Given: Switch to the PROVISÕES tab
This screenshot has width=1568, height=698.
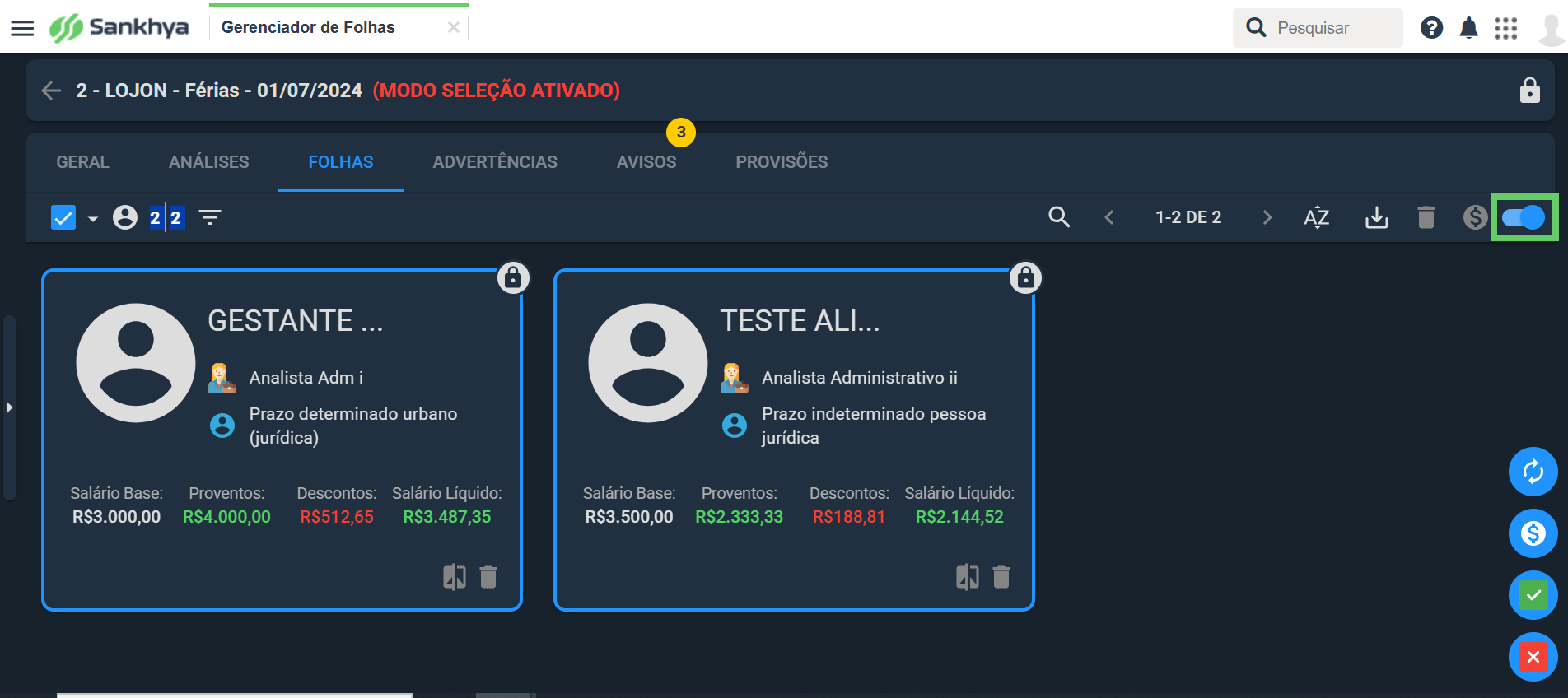Looking at the screenshot, I should pos(782,162).
